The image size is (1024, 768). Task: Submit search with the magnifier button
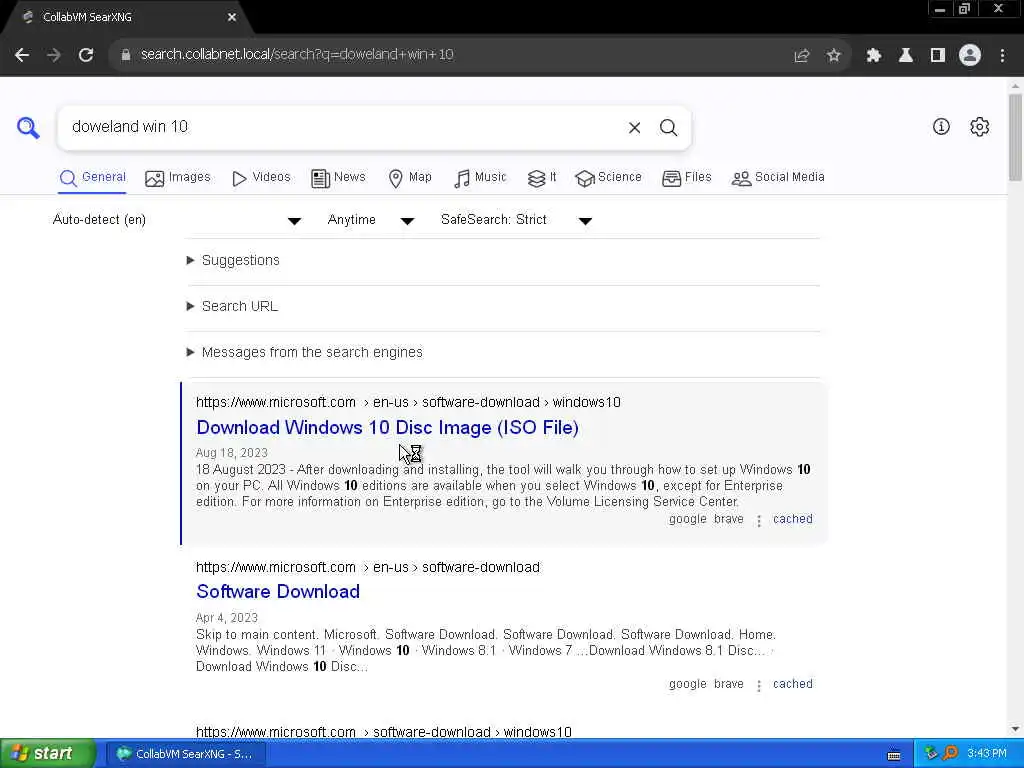tap(668, 127)
